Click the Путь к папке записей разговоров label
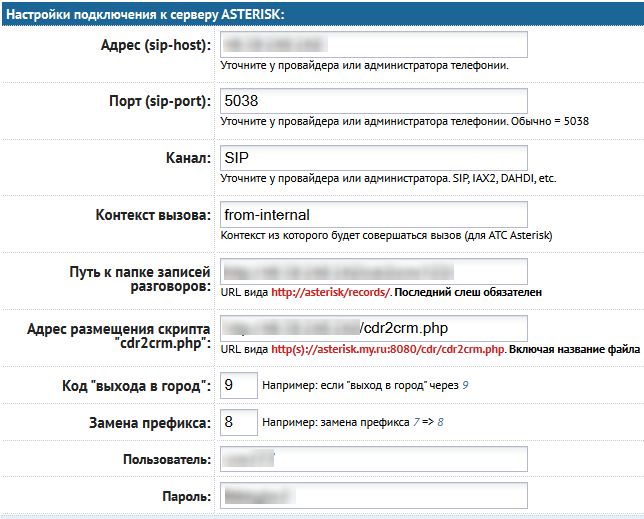This screenshot has width=644, height=519. click(x=140, y=279)
